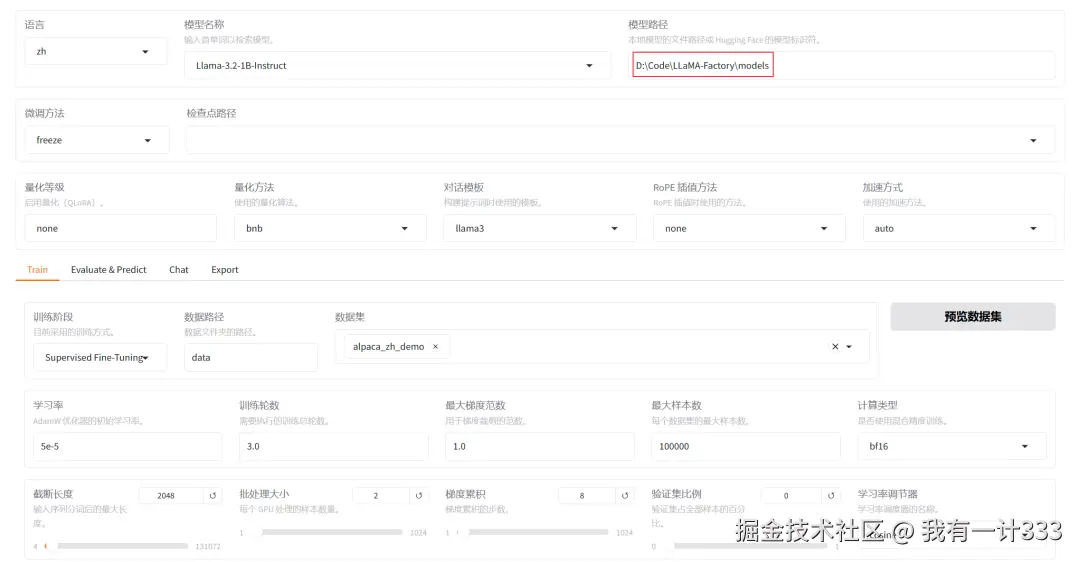Click the 验证集比例 number box showing 0
The image size is (1080, 562).
[x=792, y=495]
